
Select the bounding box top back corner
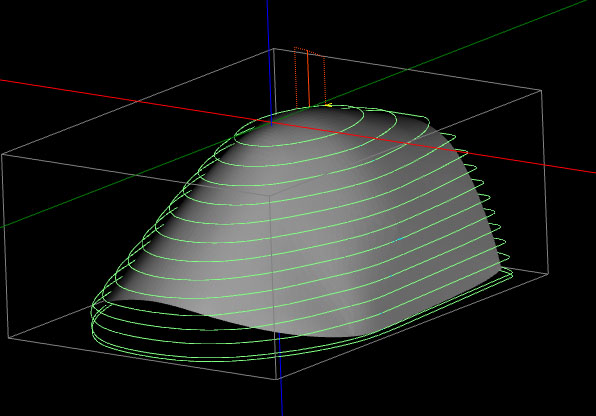tap(274, 49)
